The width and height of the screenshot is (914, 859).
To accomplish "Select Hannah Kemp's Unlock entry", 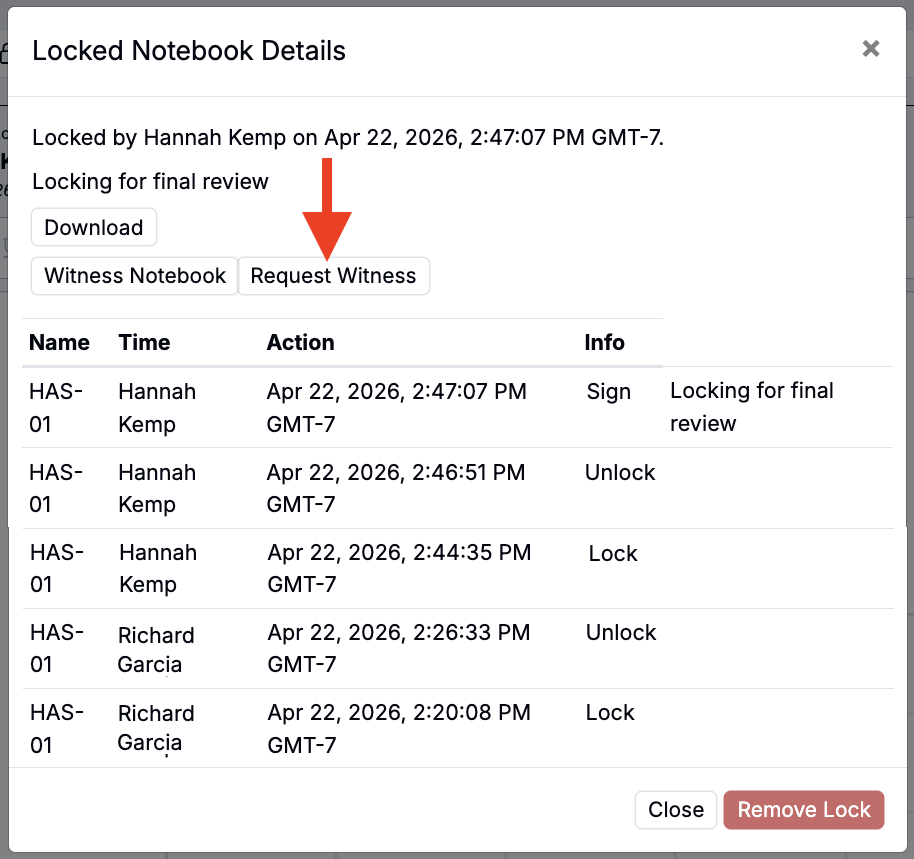I will click(620, 472).
